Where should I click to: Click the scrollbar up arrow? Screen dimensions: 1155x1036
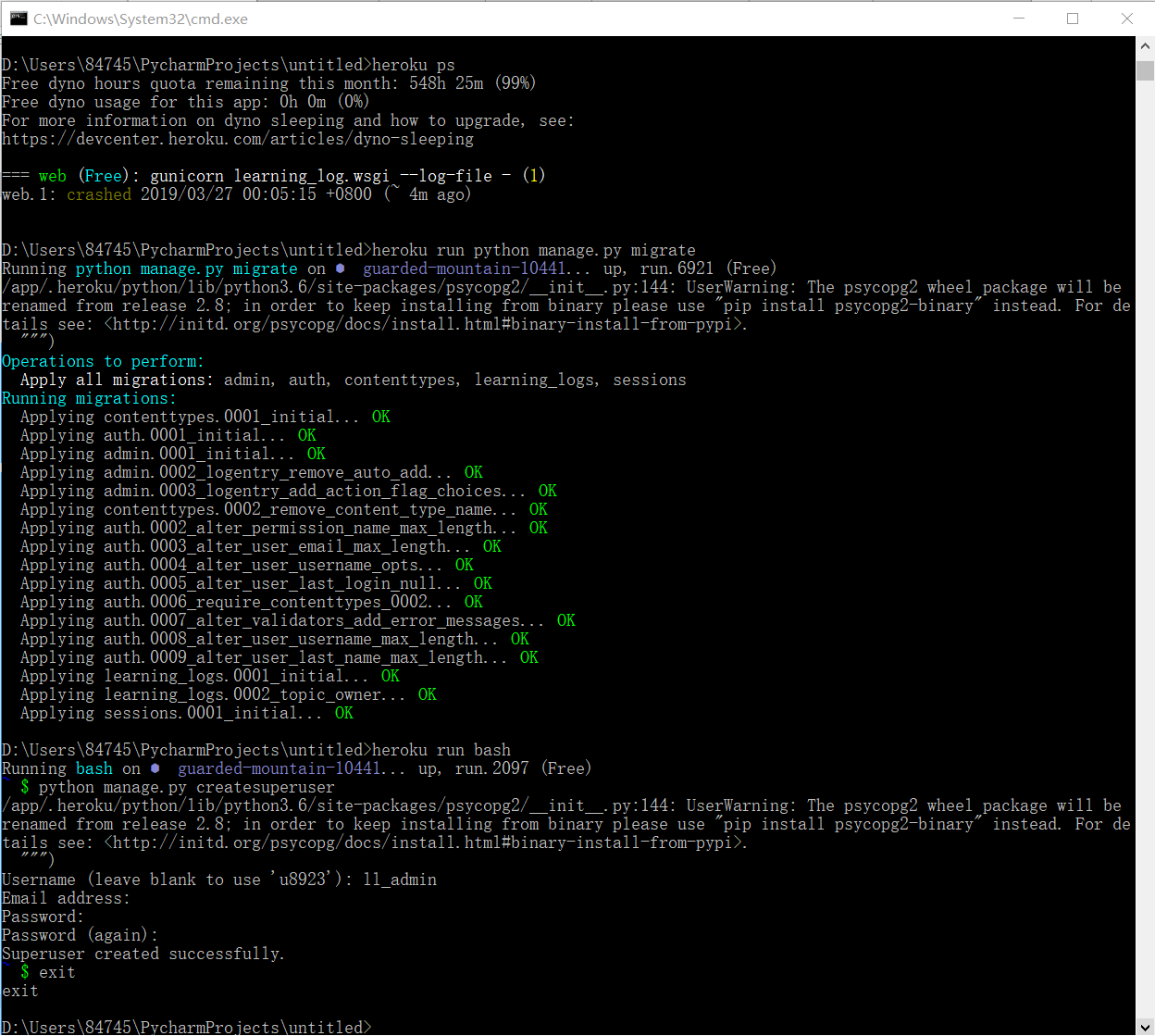click(1145, 45)
